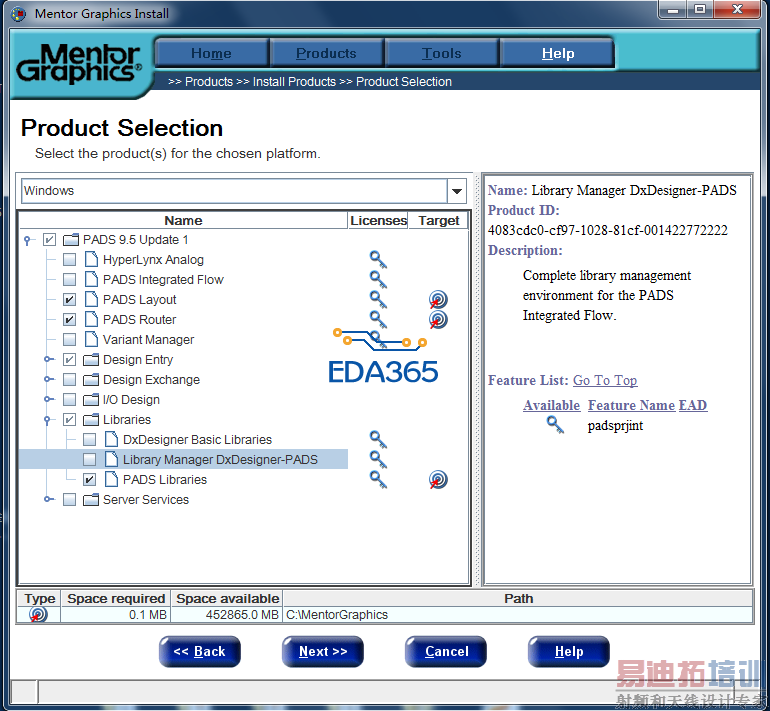The height and width of the screenshot is (711, 770).
Task: Click the Variant Manager document icon
Action: coord(91,339)
